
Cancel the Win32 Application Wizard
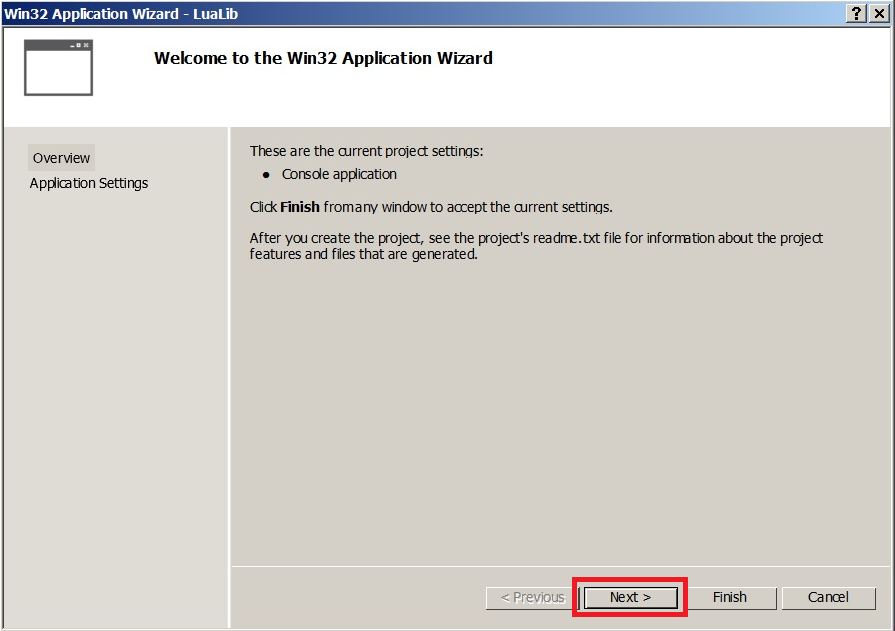point(828,597)
